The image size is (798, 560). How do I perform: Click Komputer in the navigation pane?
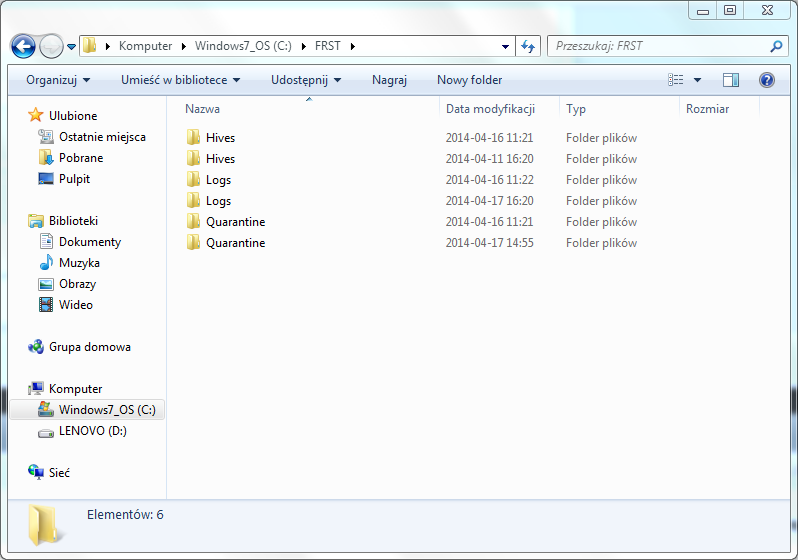(75, 388)
